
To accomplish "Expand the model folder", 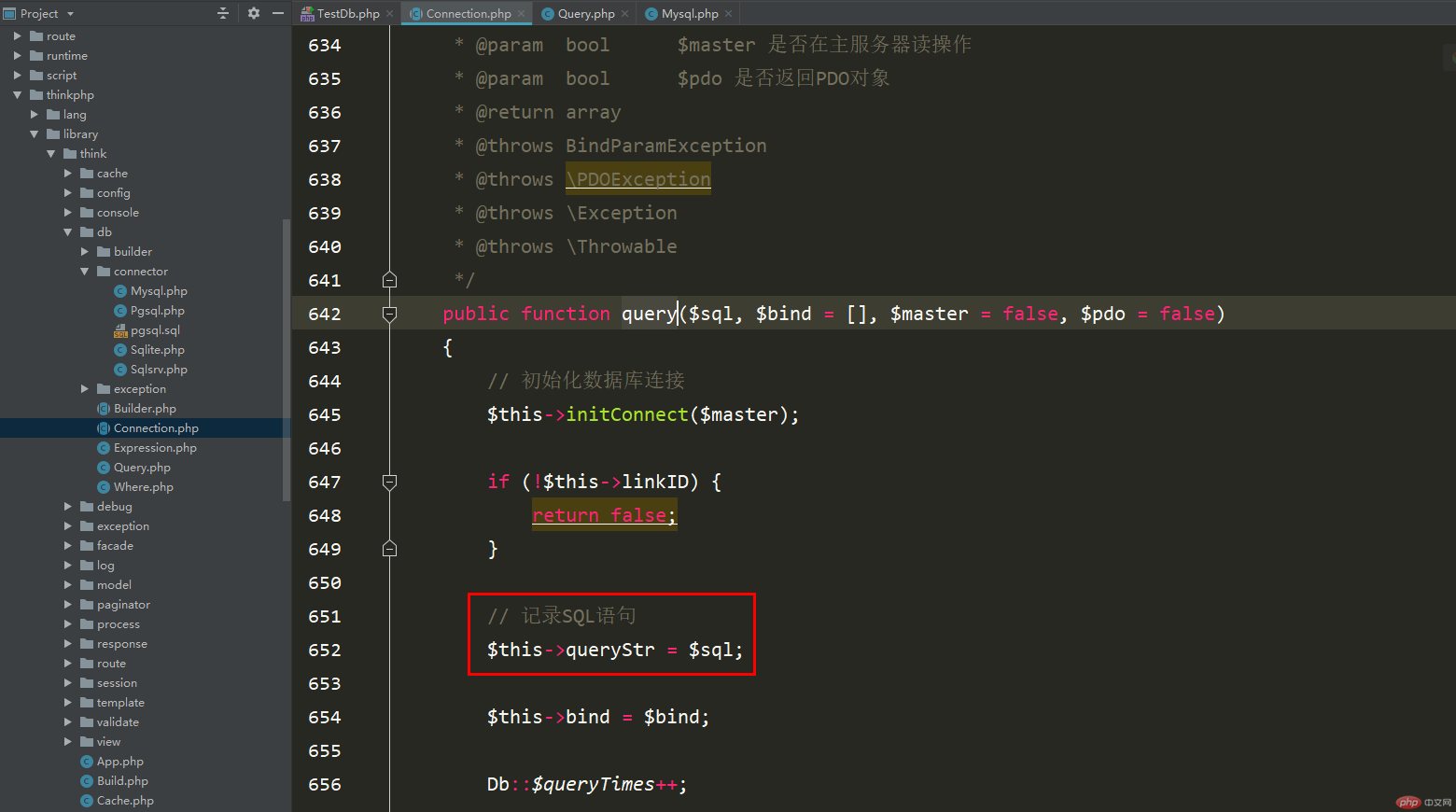I will (67, 585).
